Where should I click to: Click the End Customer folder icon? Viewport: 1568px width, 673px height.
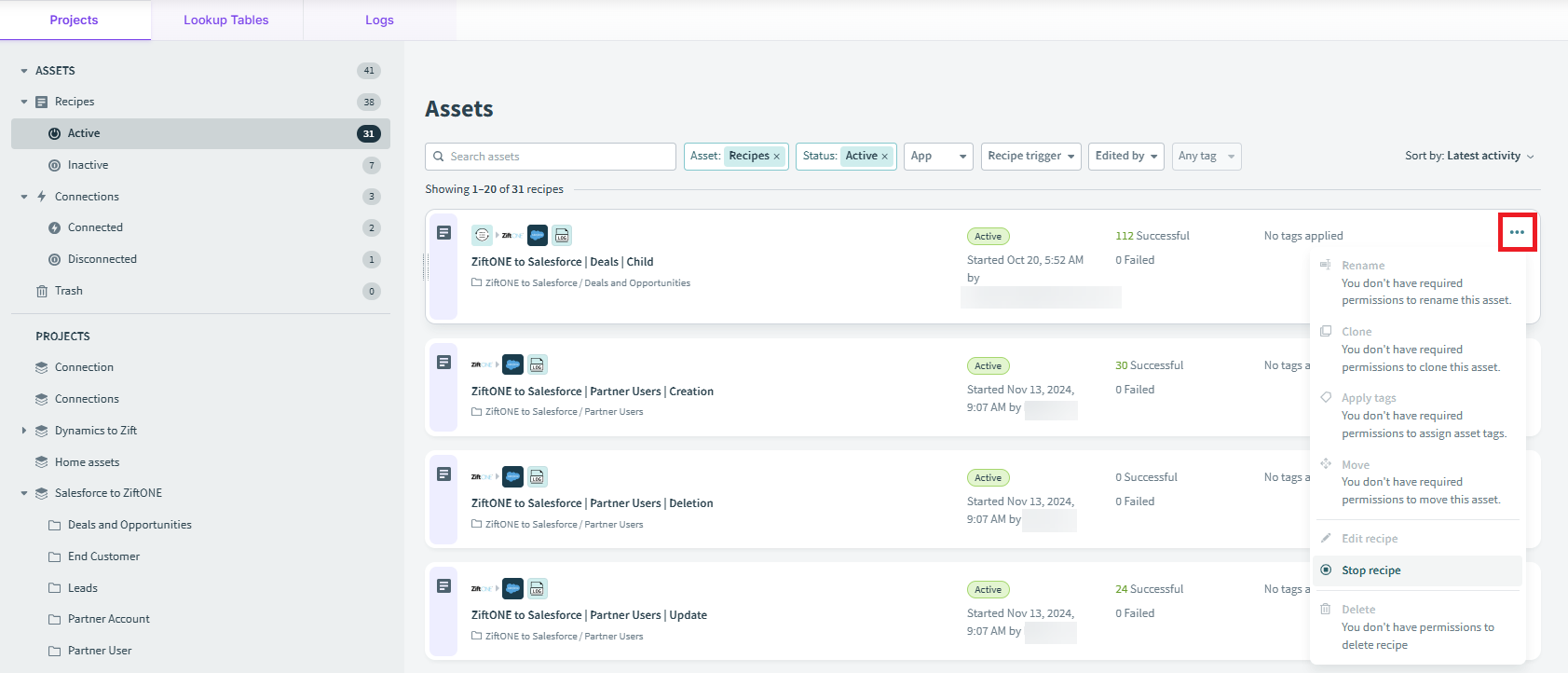pyautogui.click(x=54, y=556)
